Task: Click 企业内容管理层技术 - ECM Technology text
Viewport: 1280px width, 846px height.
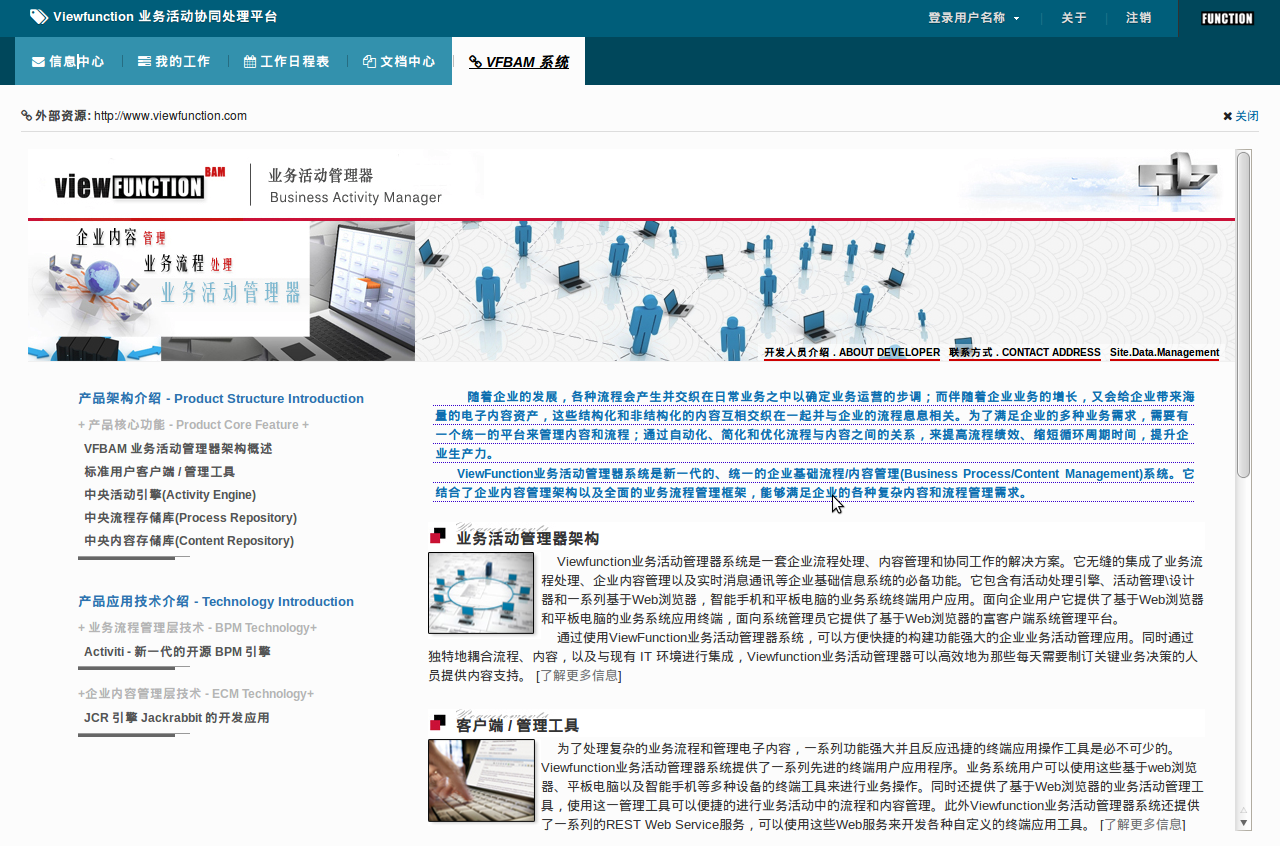Action: point(196,694)
